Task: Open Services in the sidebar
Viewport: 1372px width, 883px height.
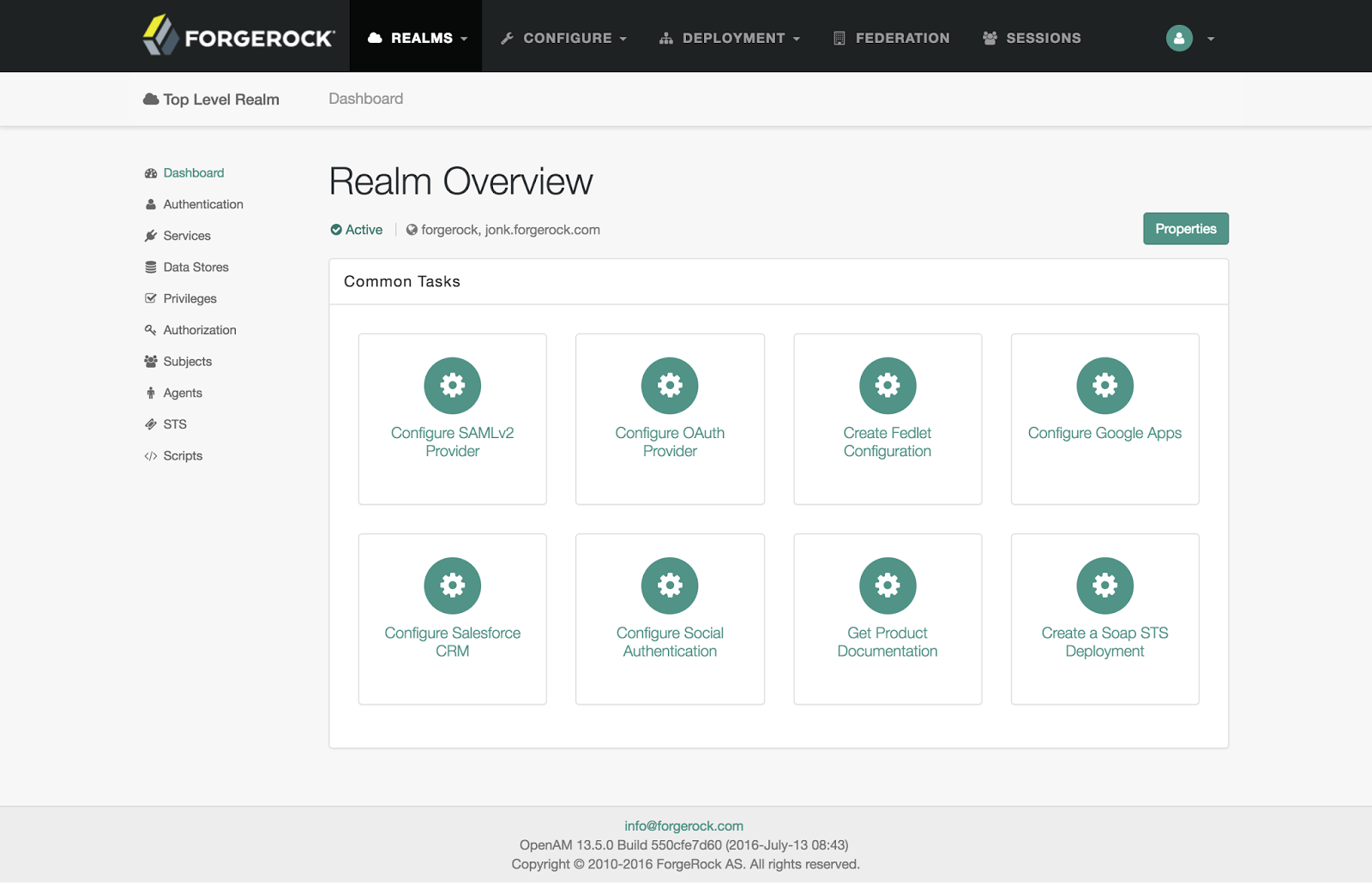Action: coord(187,236)
